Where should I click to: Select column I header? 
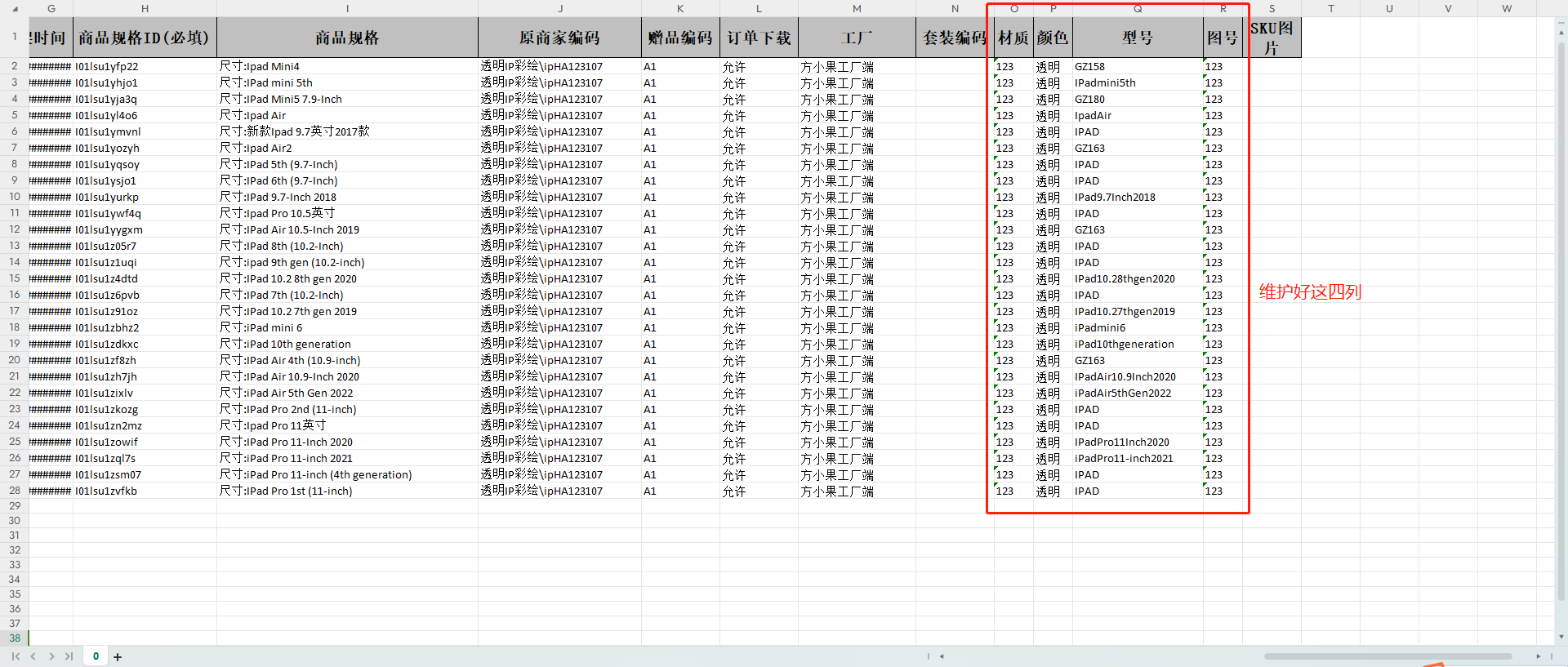(347, 8)
